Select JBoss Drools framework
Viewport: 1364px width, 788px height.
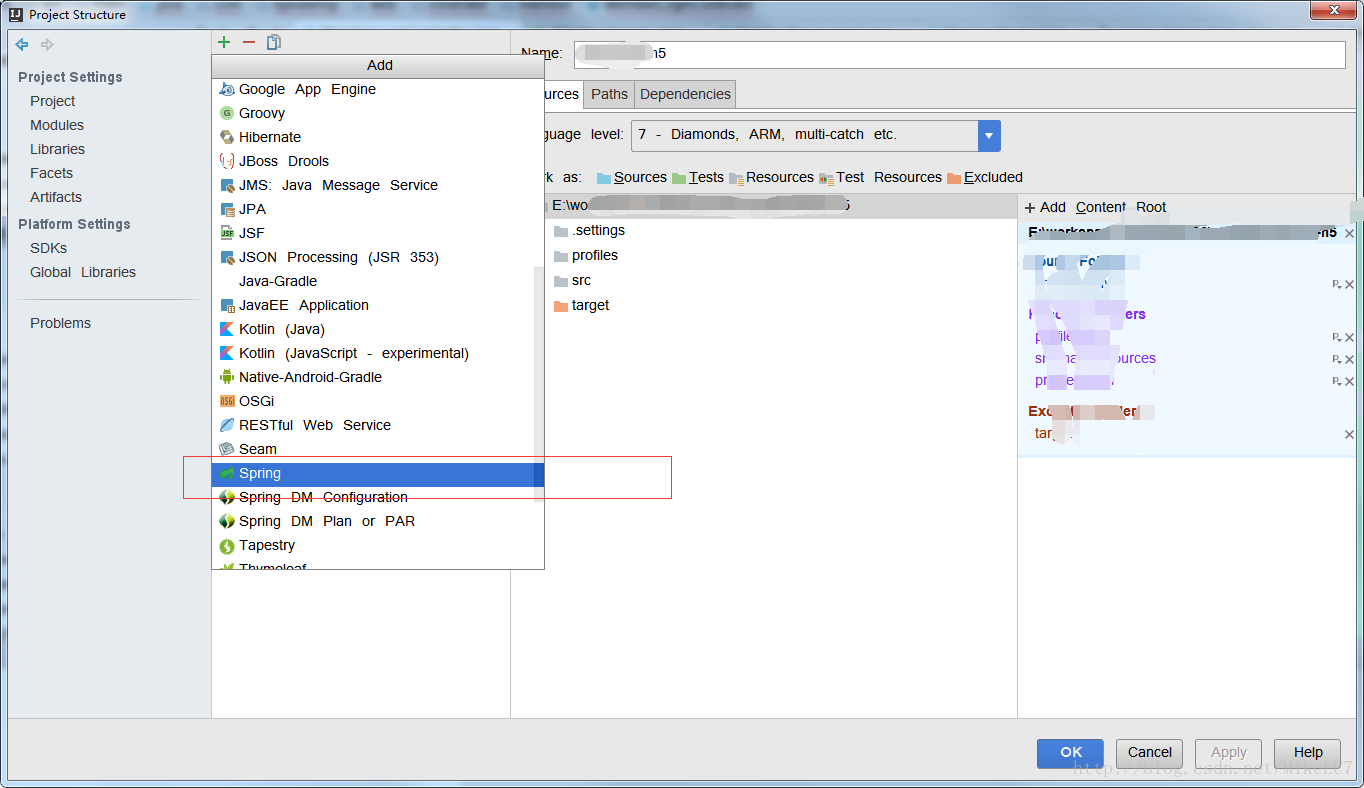tap(378, 161)
